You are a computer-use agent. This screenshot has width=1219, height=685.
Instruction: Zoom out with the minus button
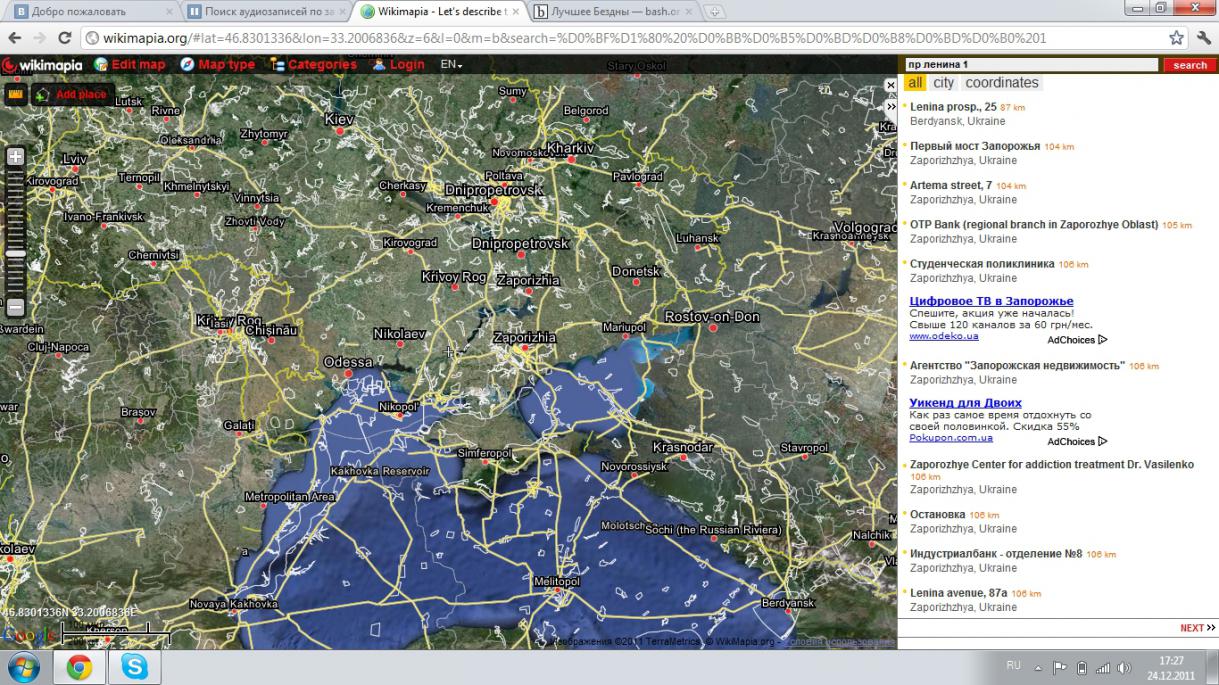click(x=15, y=307)
